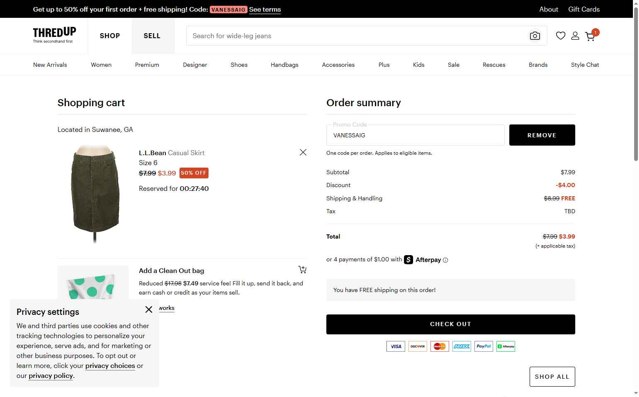
Task: Click the camera visual search icon
Action: [x=535, y=36]
